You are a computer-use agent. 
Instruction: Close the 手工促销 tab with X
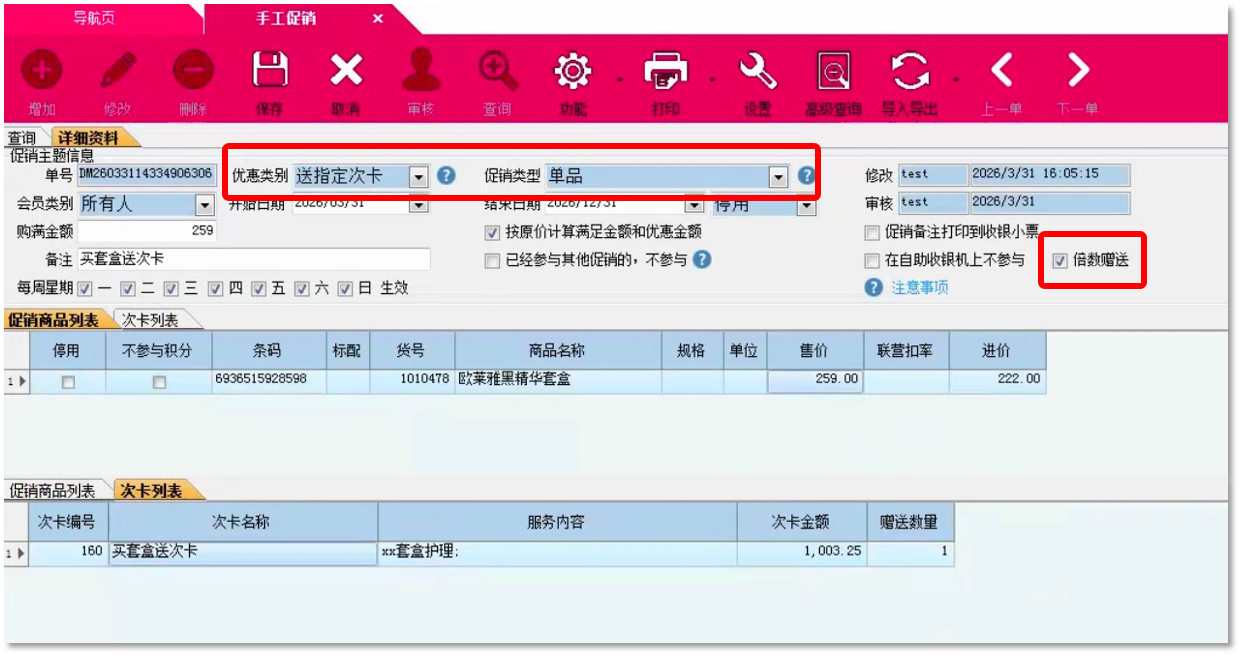(378, 19)
